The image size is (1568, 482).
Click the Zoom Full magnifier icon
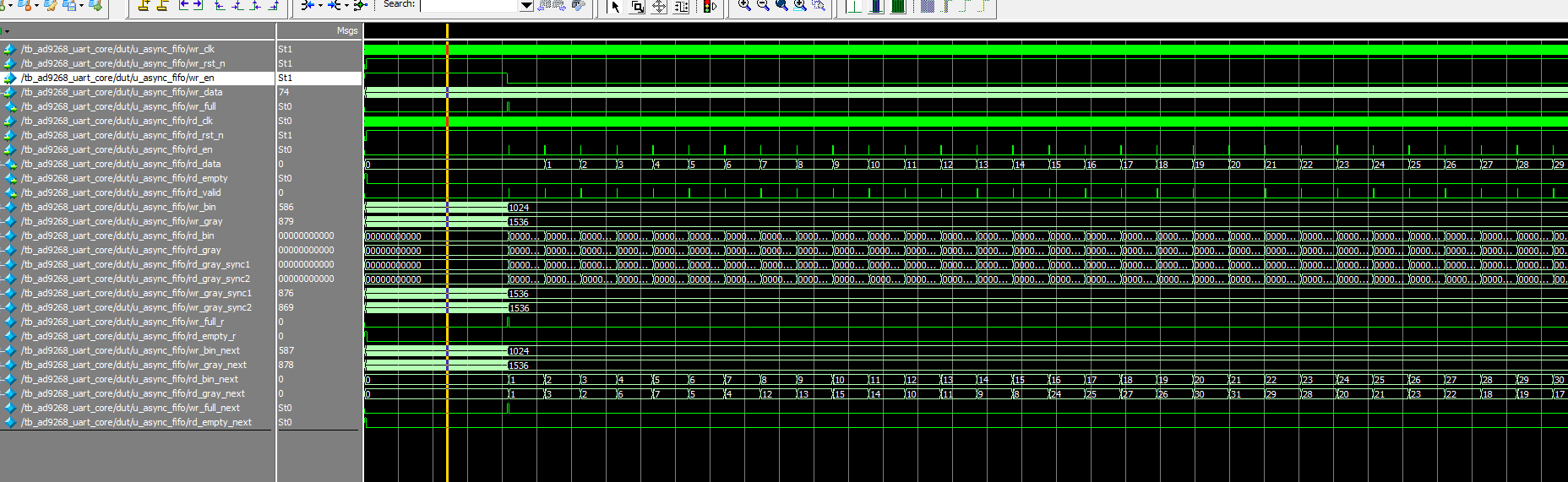tap(781, 5)
